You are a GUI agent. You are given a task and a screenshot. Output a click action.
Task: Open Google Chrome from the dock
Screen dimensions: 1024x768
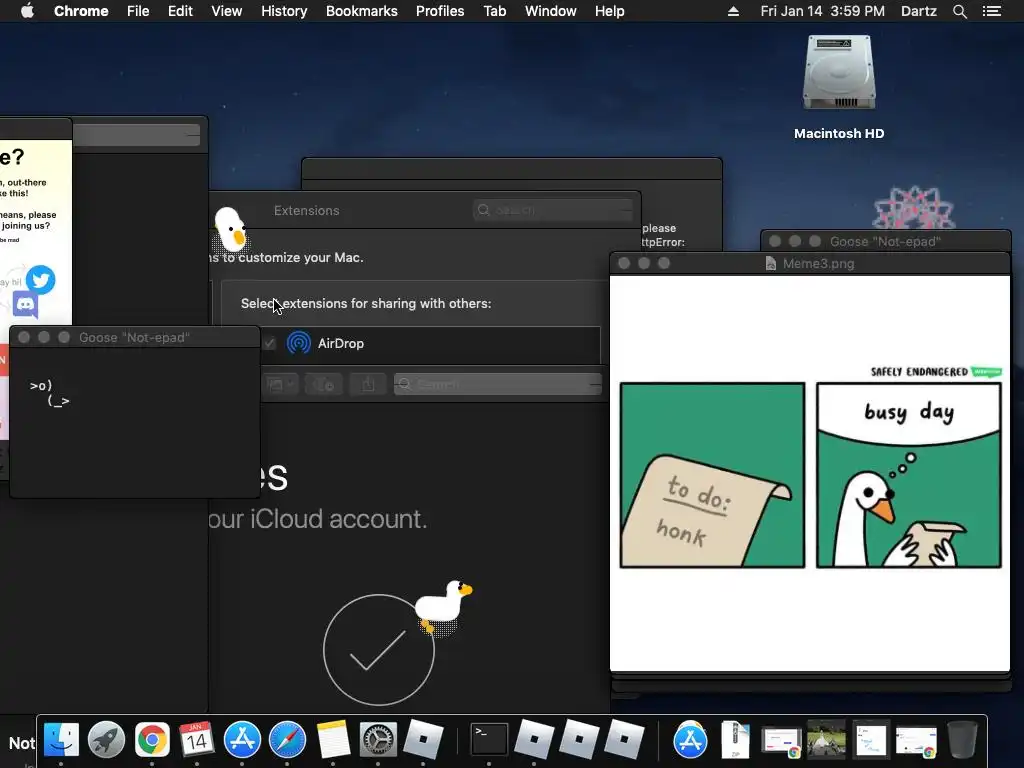(x=152, y=740)
